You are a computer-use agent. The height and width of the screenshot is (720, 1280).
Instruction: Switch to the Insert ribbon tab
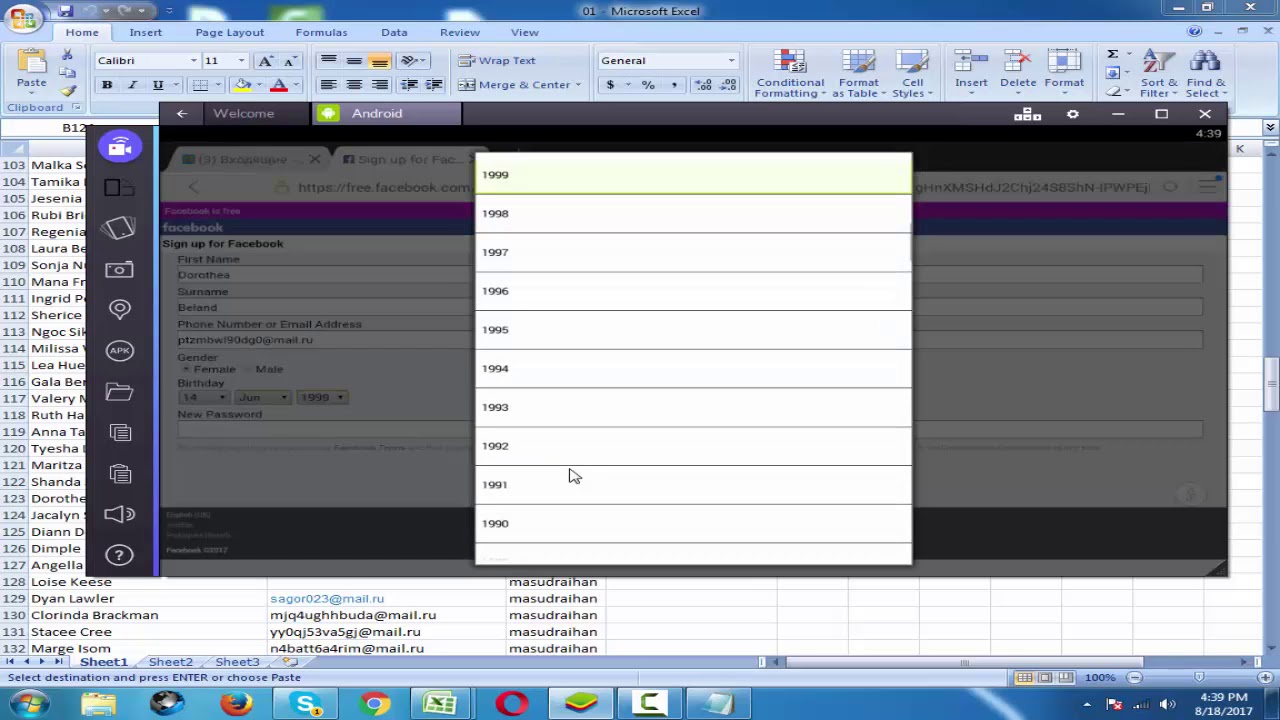point(145,32)
